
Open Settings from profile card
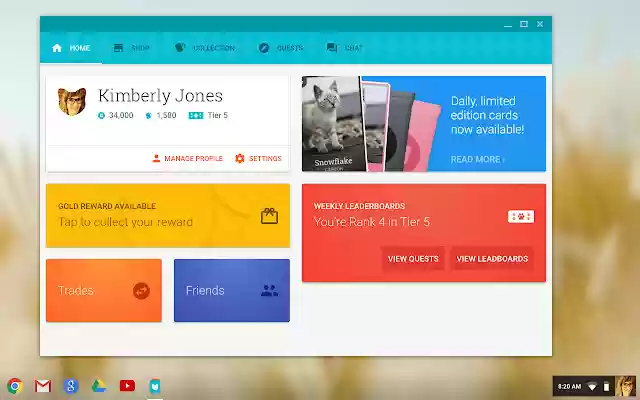tap(258, 158)
